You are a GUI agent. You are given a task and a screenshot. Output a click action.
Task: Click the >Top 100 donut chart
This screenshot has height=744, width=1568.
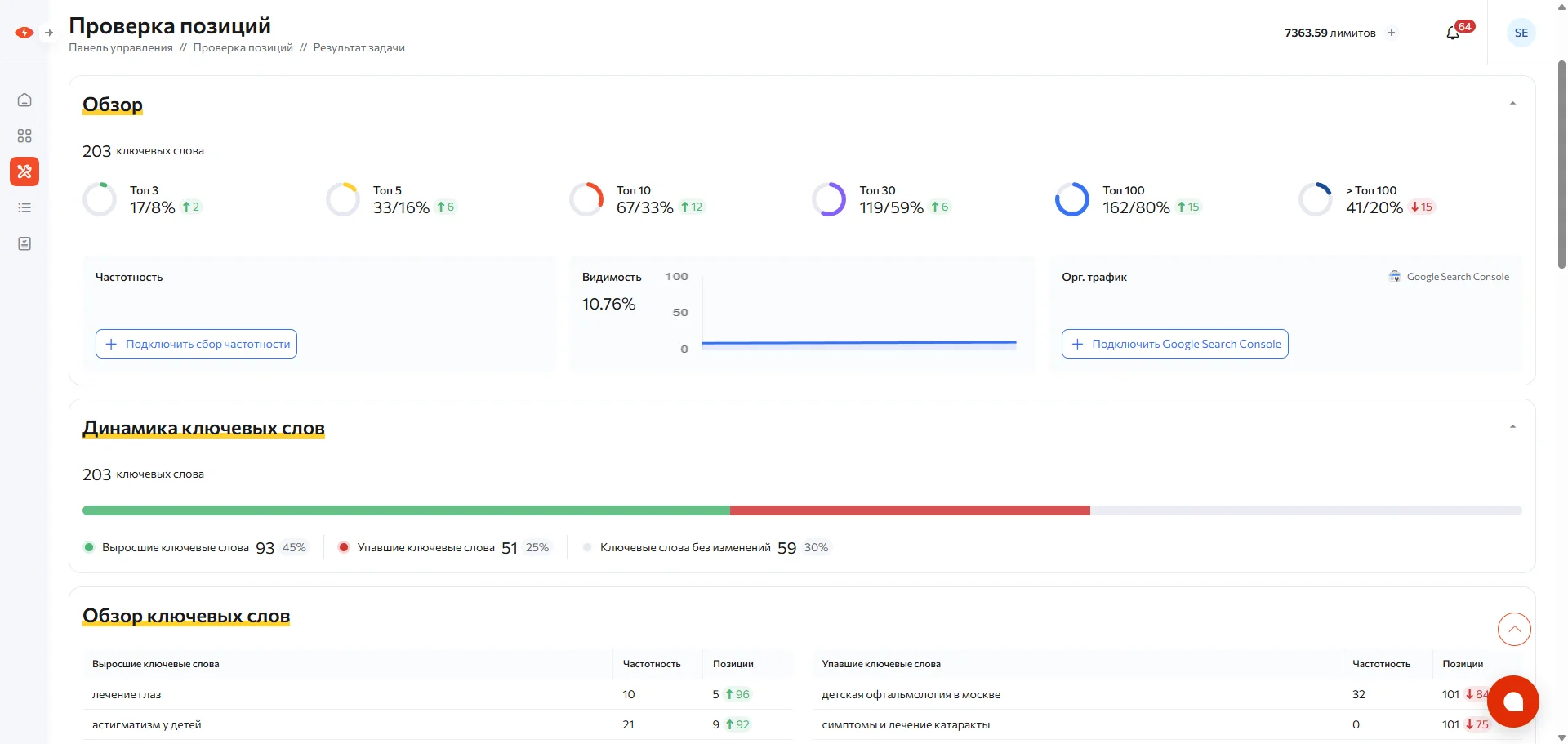tap(1316, 199)
